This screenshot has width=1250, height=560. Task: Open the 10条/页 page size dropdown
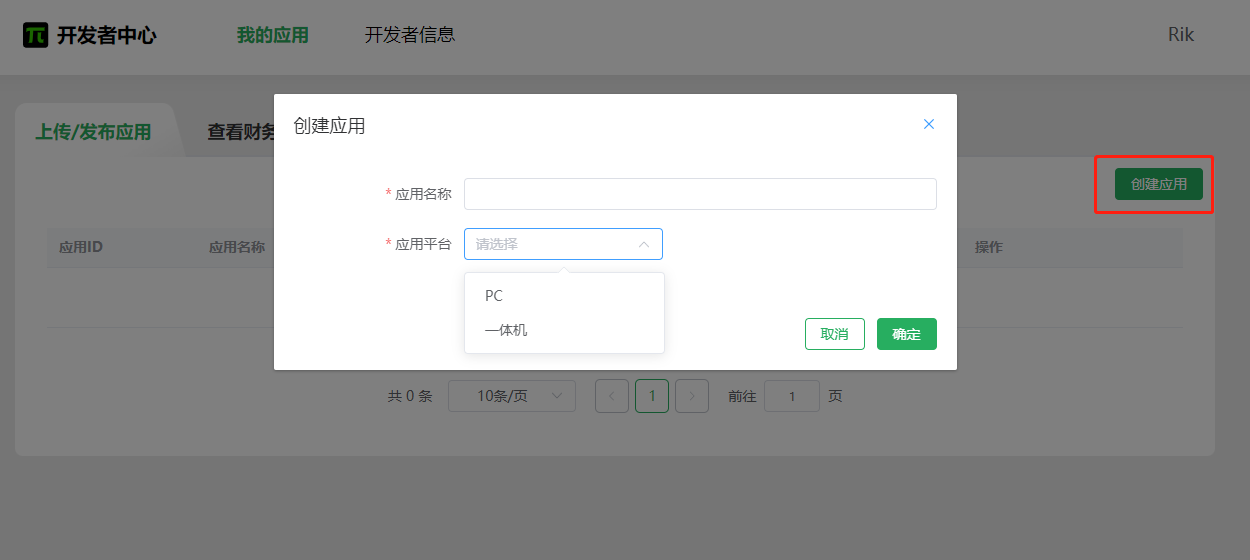click(x=512, y=396)
